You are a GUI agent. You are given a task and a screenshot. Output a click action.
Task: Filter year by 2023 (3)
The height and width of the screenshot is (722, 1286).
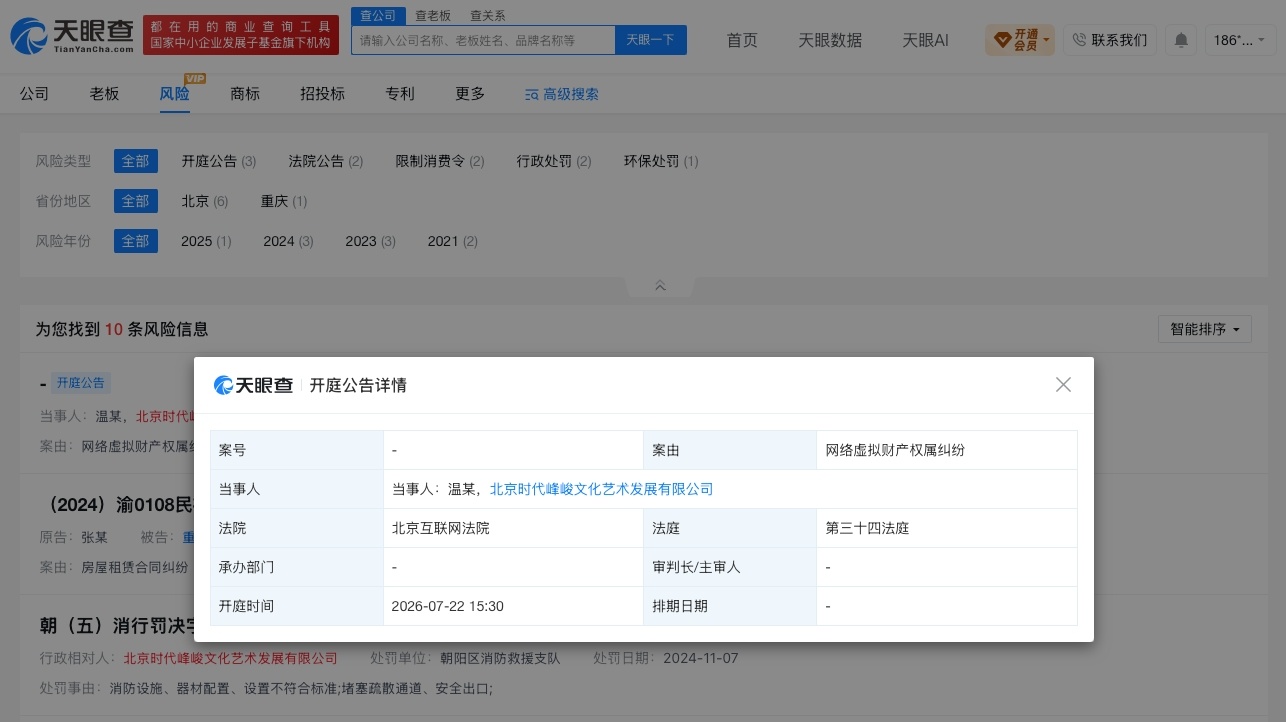tap(370, 241)
